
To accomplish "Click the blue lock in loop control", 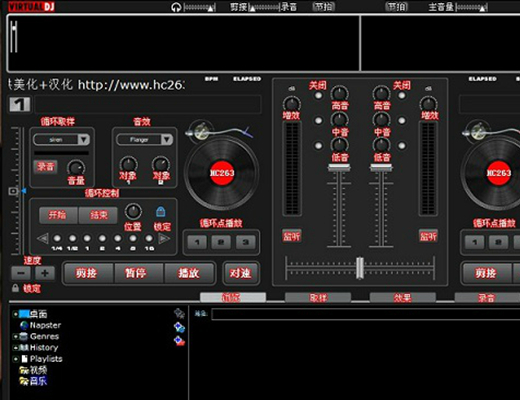I will pyautogui.click(x=161, y=211).
